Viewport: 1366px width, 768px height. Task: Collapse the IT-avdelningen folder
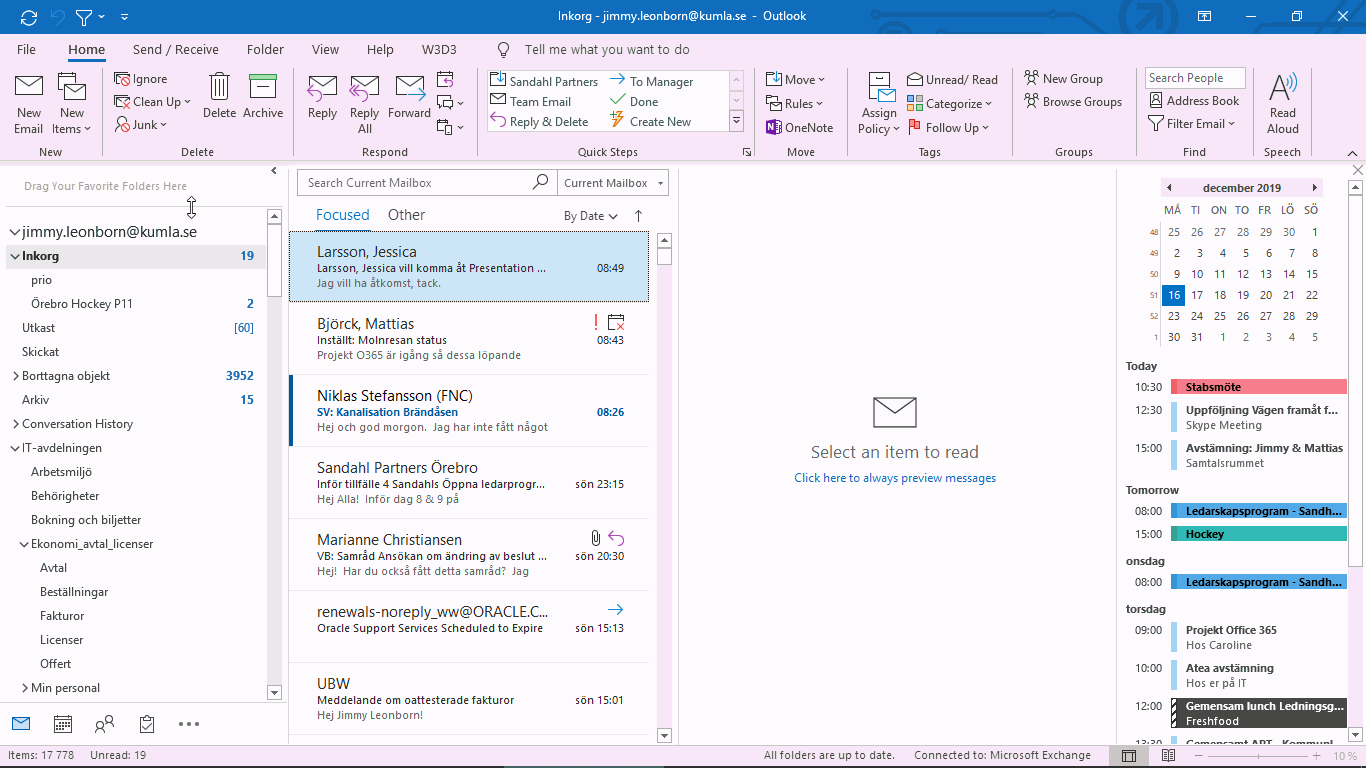(x=15, y=448)
